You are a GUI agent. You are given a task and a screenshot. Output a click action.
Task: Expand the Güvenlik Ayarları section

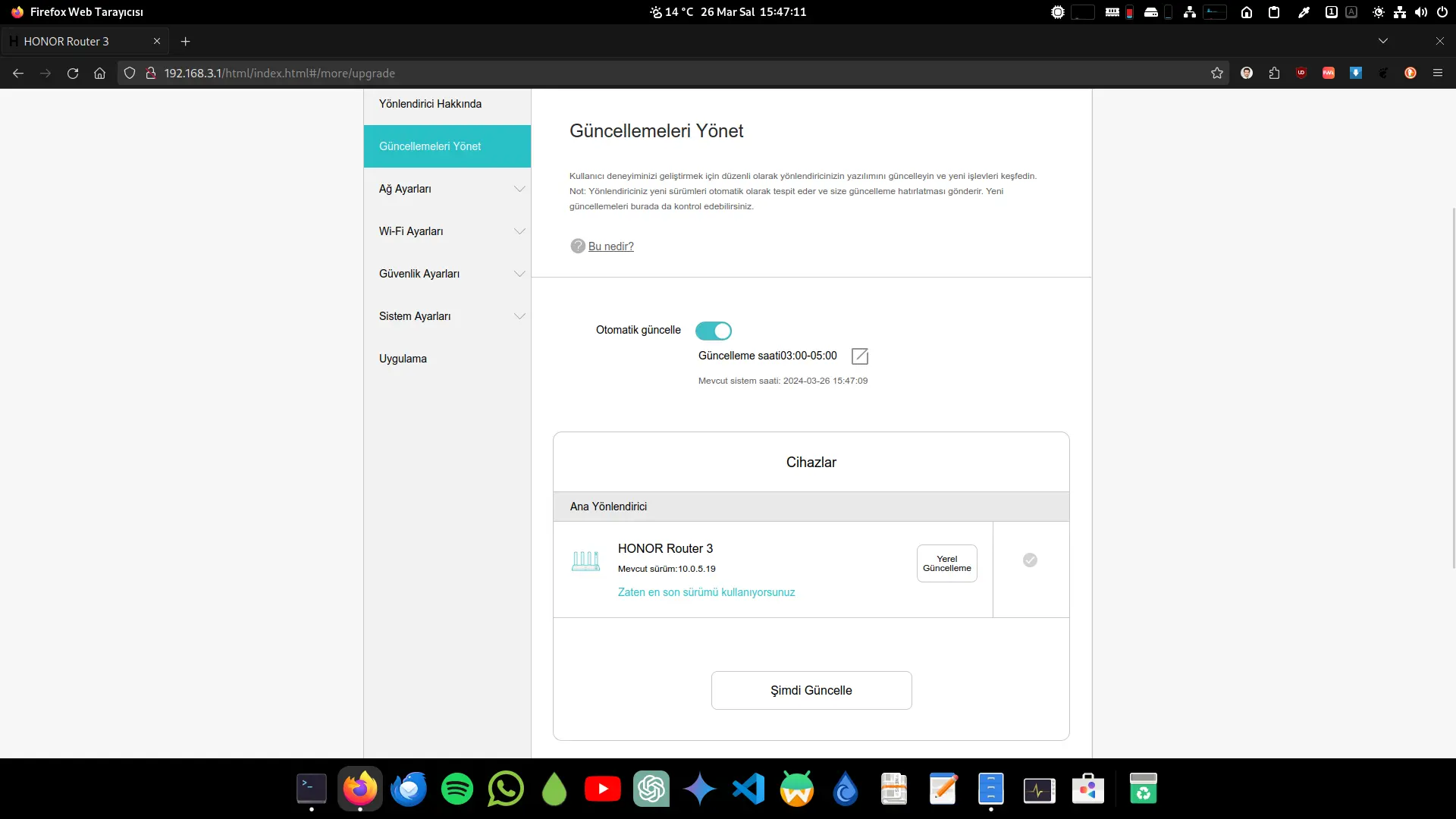tap(447, 274)
